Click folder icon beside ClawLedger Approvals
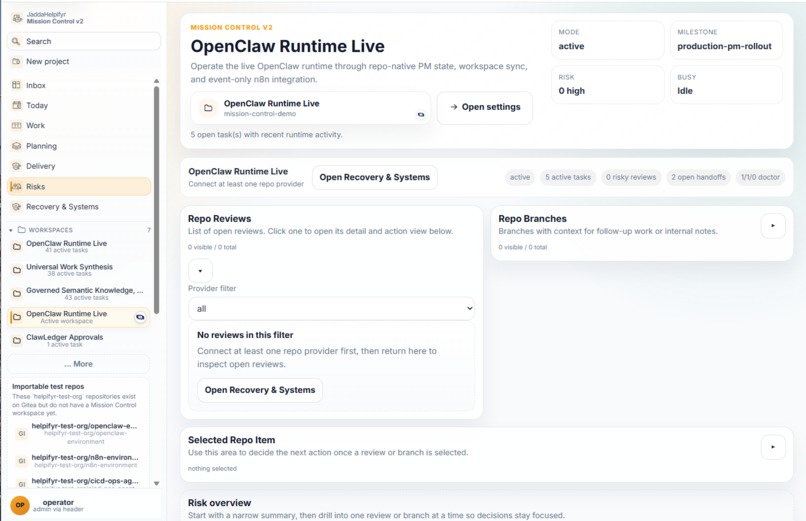The width and height of the screenshot is (806, 521). (16, 340)
